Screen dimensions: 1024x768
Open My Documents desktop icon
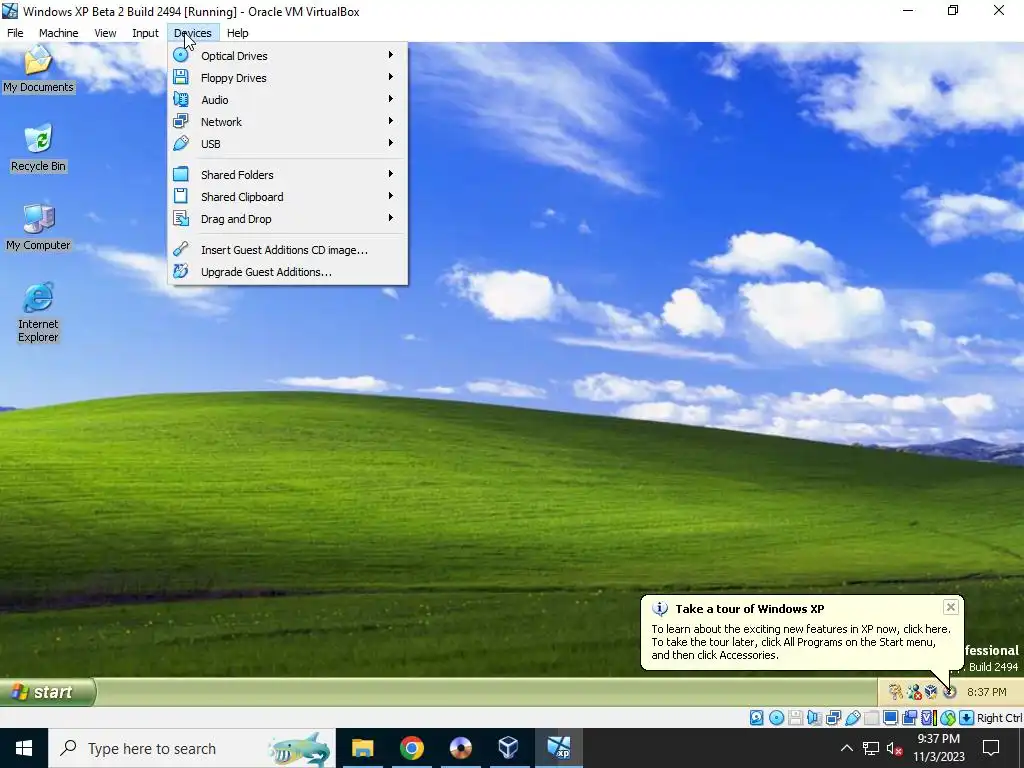pyautogui.click(x=38, y=69)
